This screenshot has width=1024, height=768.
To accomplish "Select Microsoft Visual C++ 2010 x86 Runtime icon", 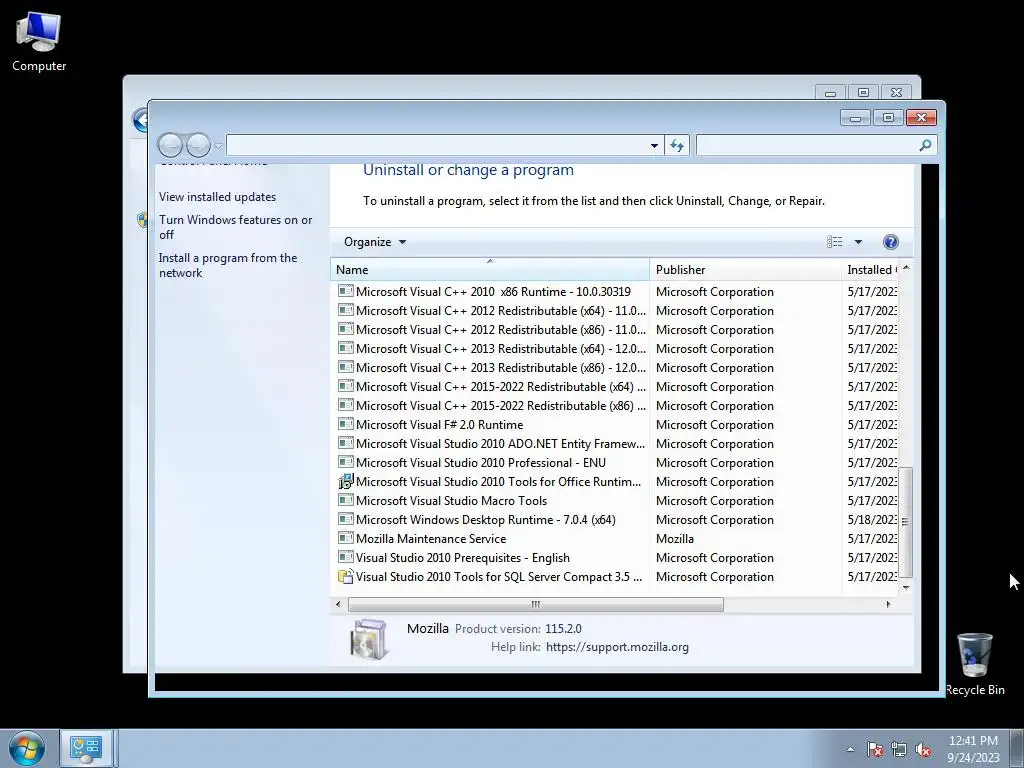I will (x=345, y=291).
